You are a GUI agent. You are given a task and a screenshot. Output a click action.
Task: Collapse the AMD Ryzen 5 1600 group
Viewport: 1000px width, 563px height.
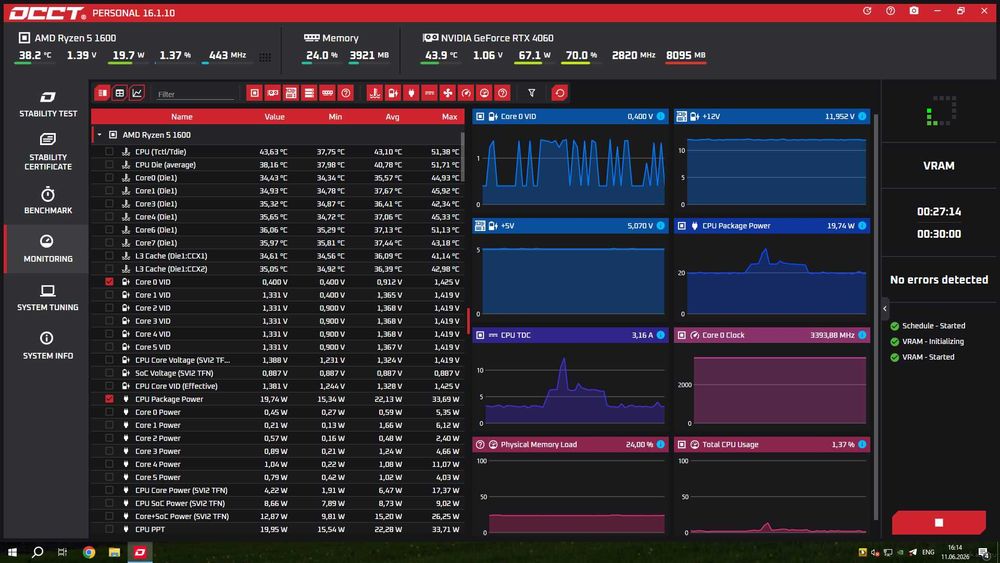coord(99,135)
